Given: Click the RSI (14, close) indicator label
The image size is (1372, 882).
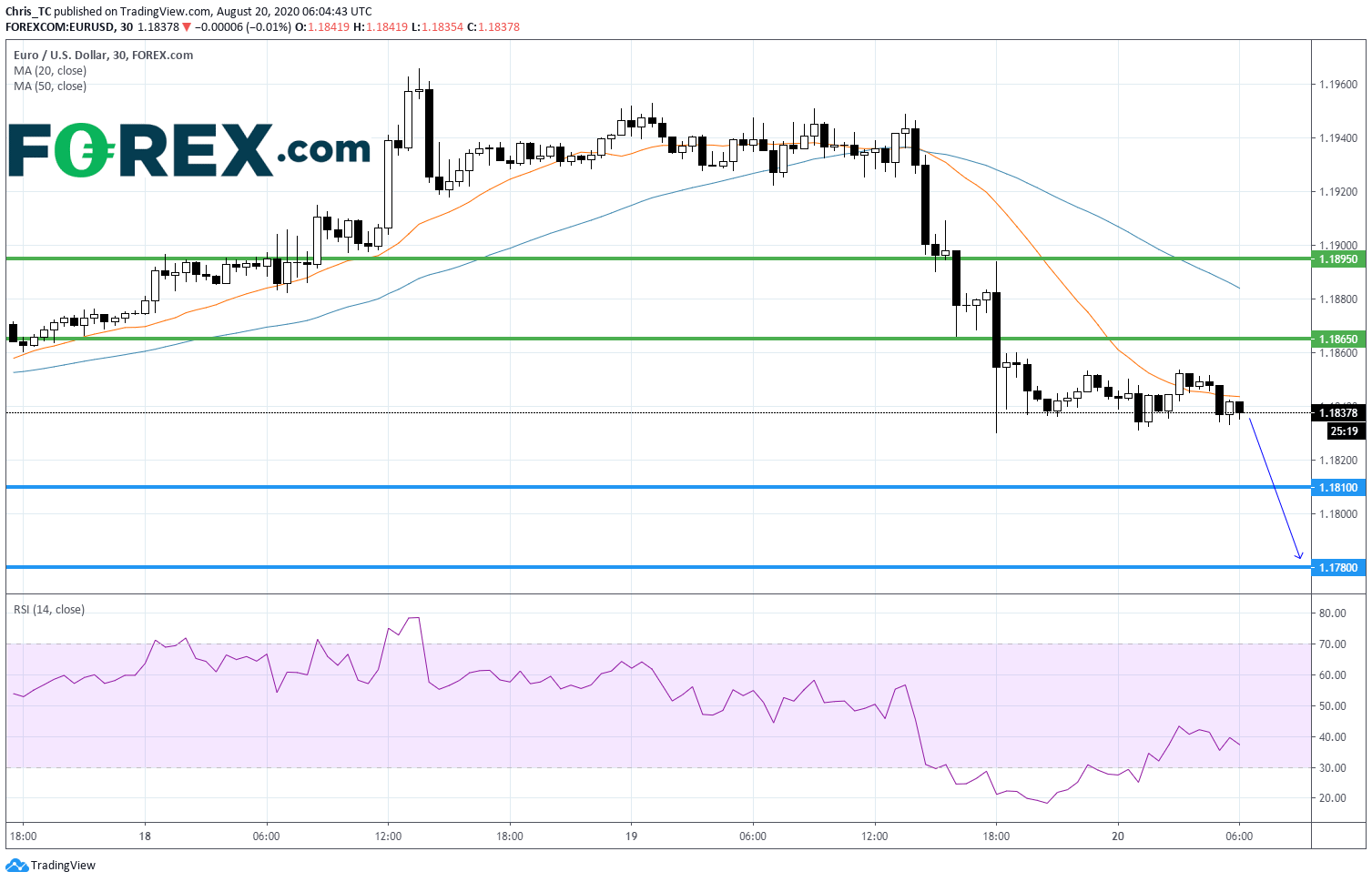Looking at the screenshot, I should [49, 609].
